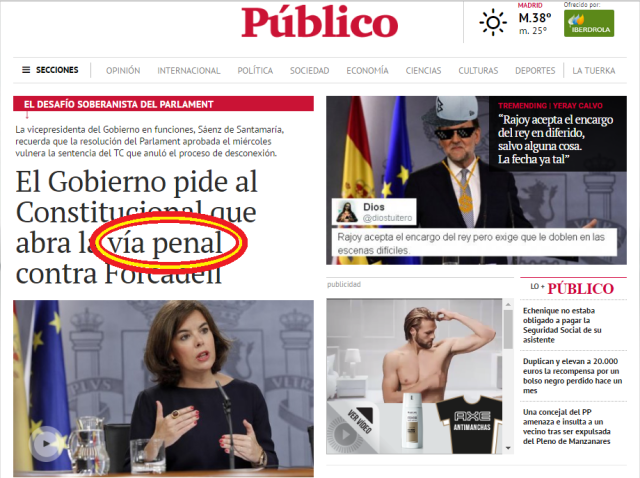The width and height of the screenshot is (640, 478).
Task: Open the Iberdrola sponsor logo
Action: (589, 23)
